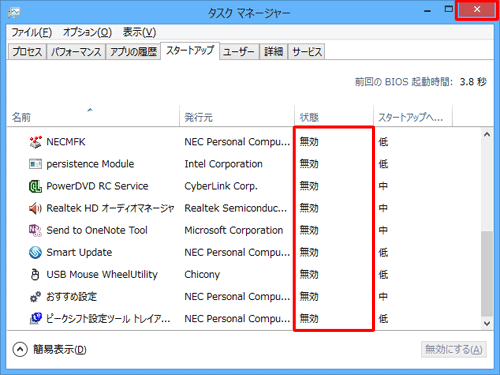
Task: Open the 表示(V) menu
Action: click(139, 32)
